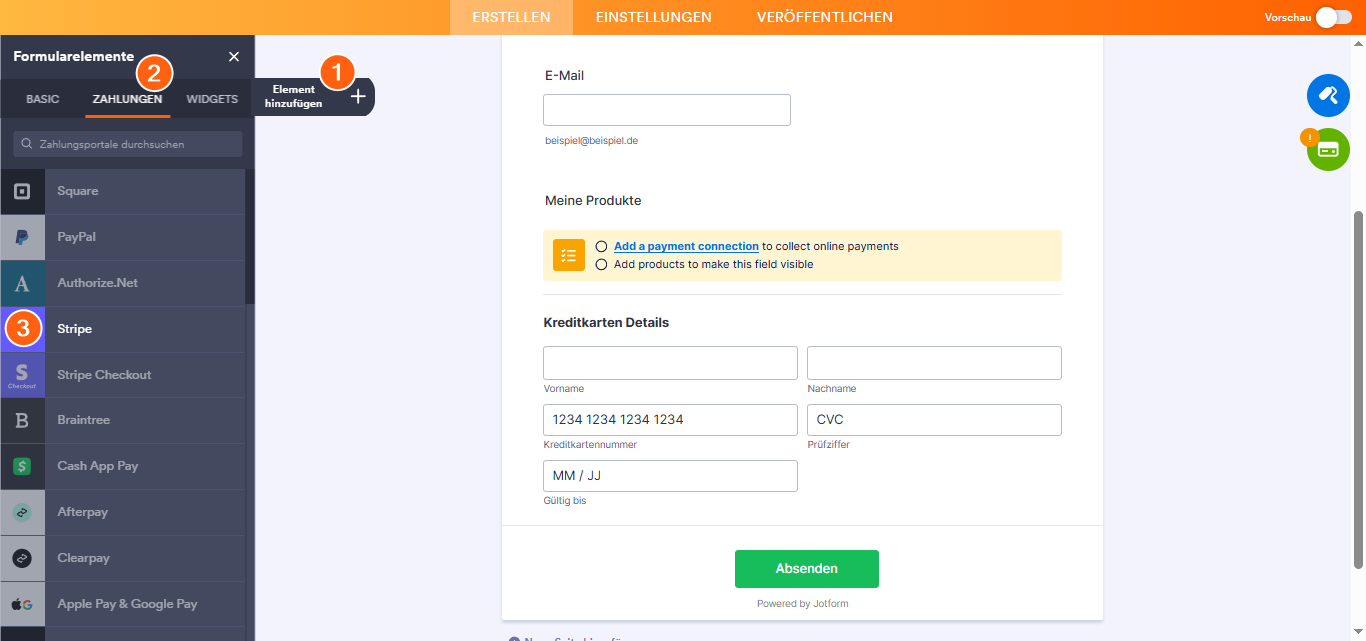Pick the Afterpay payment icon
Screen dimensions: 1366x641
pos(22,512)
